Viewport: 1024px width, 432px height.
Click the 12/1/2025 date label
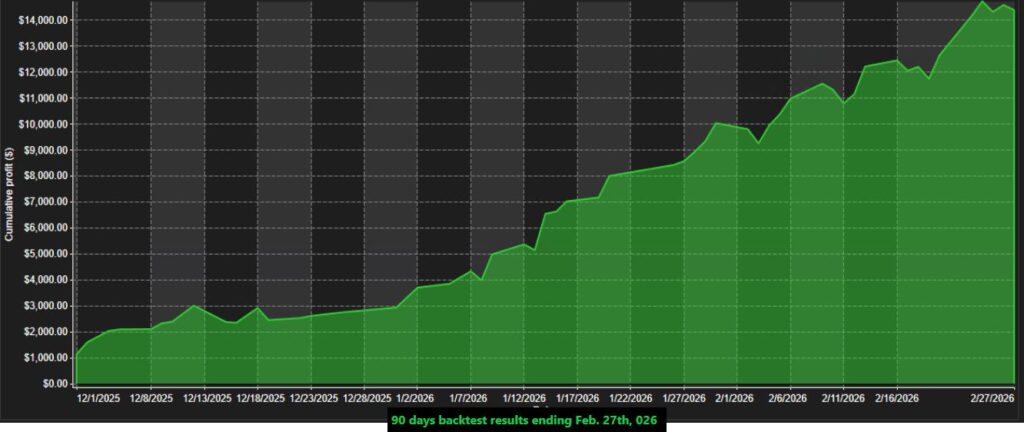[97, 396]
